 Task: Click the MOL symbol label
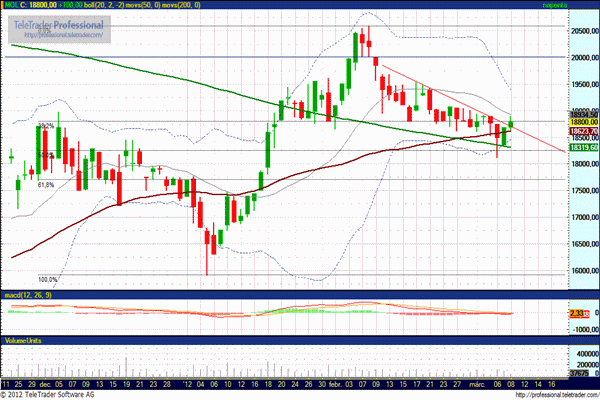(x=15, y=6)
